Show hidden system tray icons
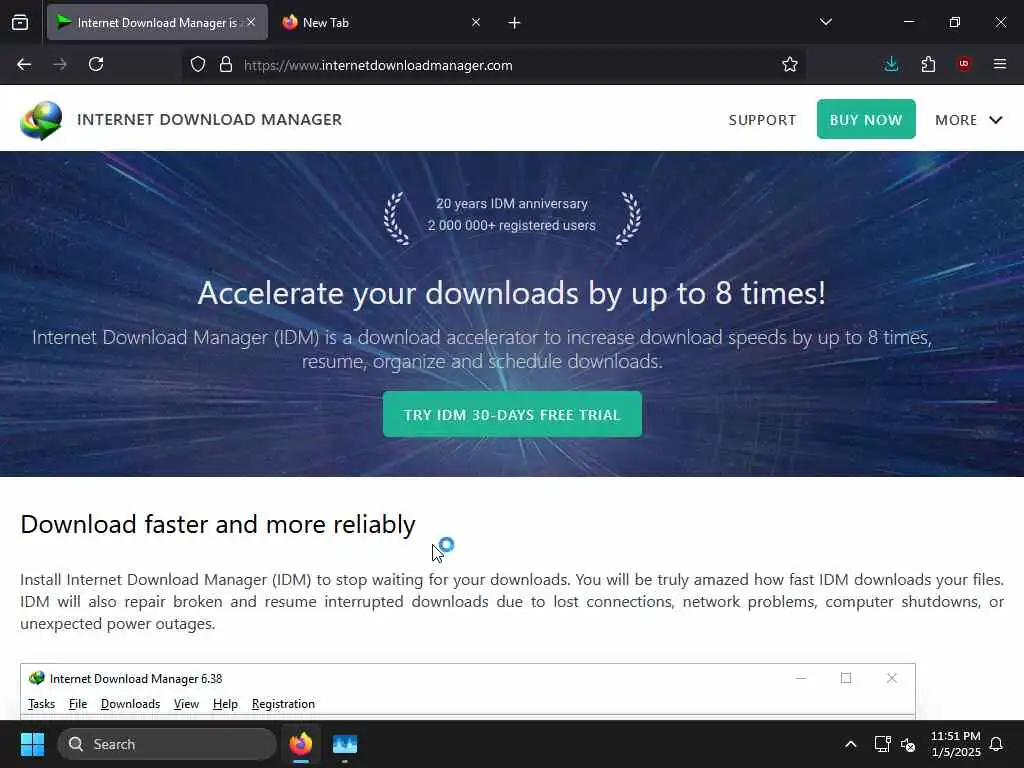 point(850,744)
